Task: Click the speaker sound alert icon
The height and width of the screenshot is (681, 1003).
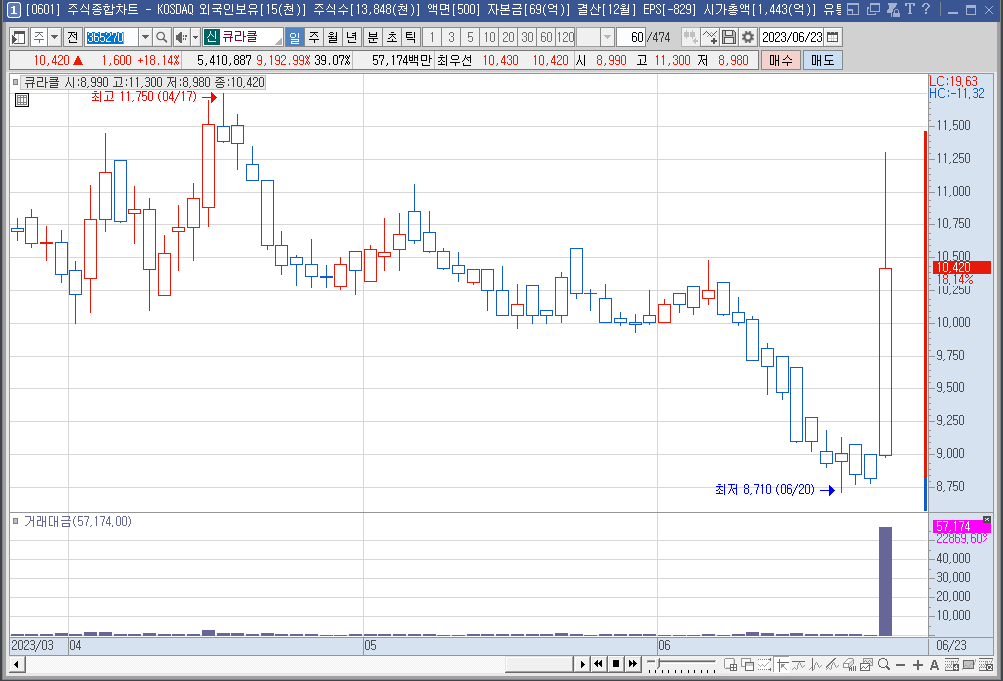Action: (x=181, y=38)
